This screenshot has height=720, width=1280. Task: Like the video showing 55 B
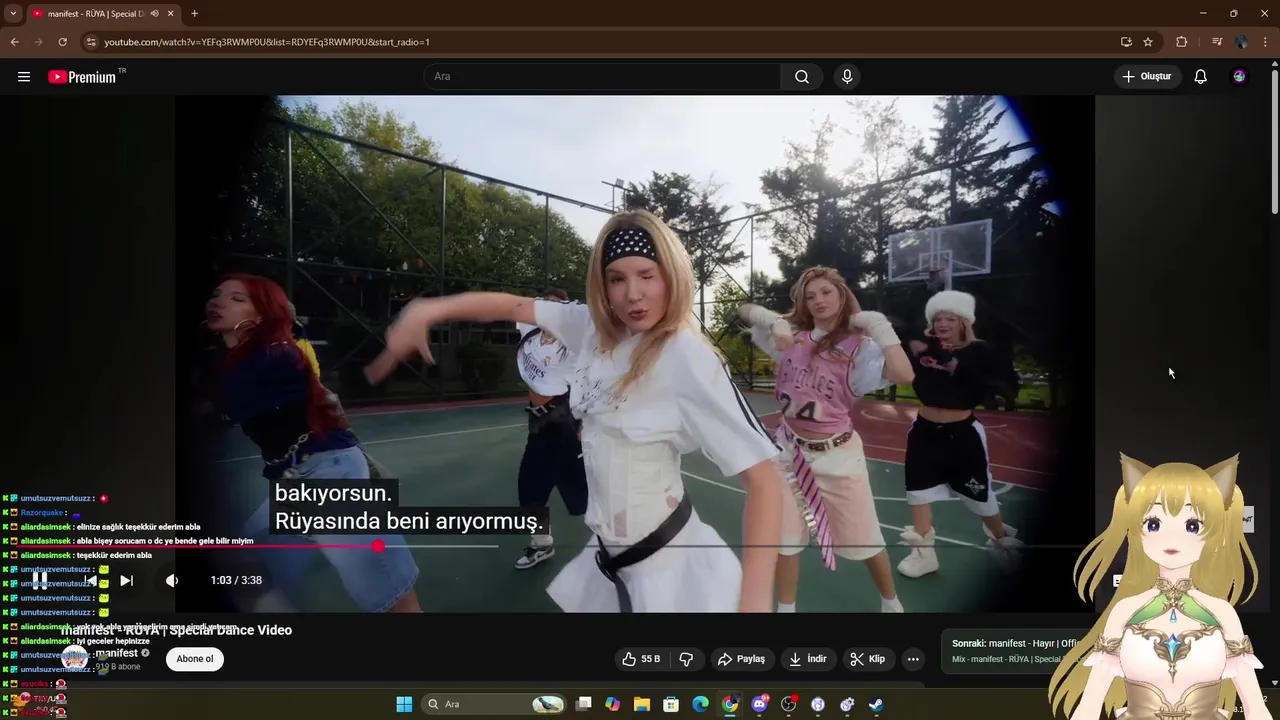coord(641,659)
